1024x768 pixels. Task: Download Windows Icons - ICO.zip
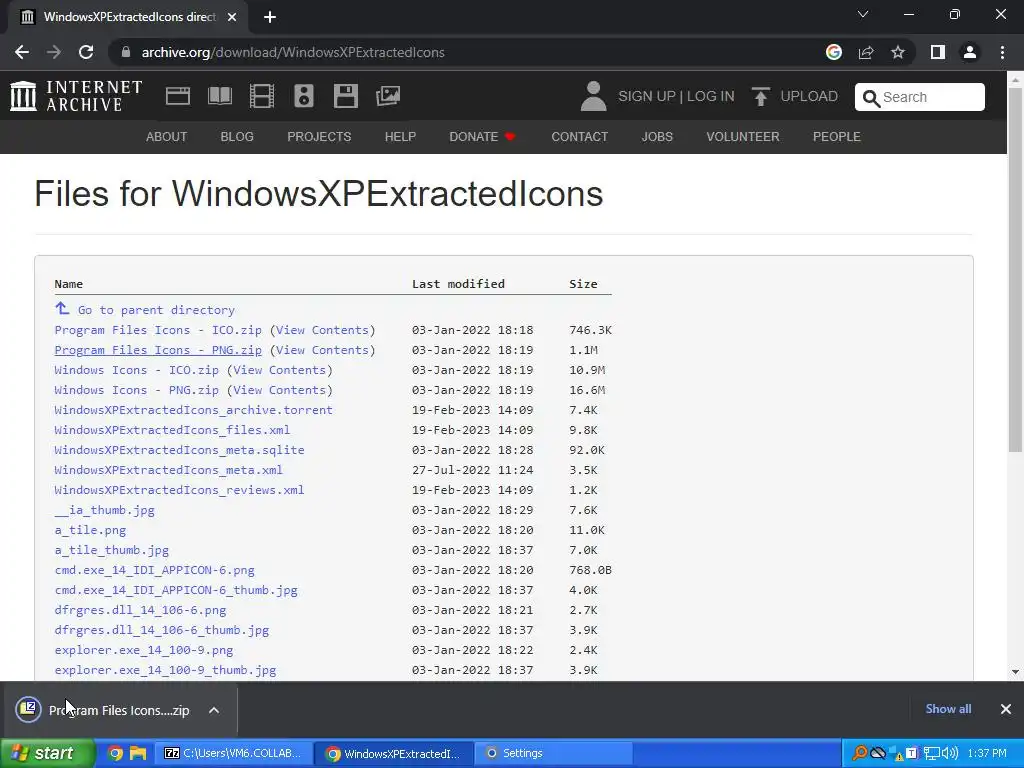click(x=136, y=370)
